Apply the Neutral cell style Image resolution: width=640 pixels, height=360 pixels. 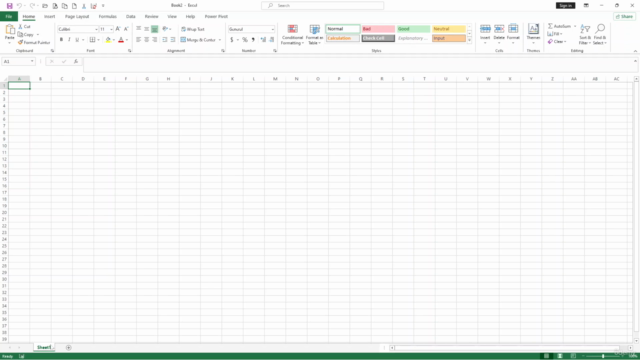(x=449, y=29)
